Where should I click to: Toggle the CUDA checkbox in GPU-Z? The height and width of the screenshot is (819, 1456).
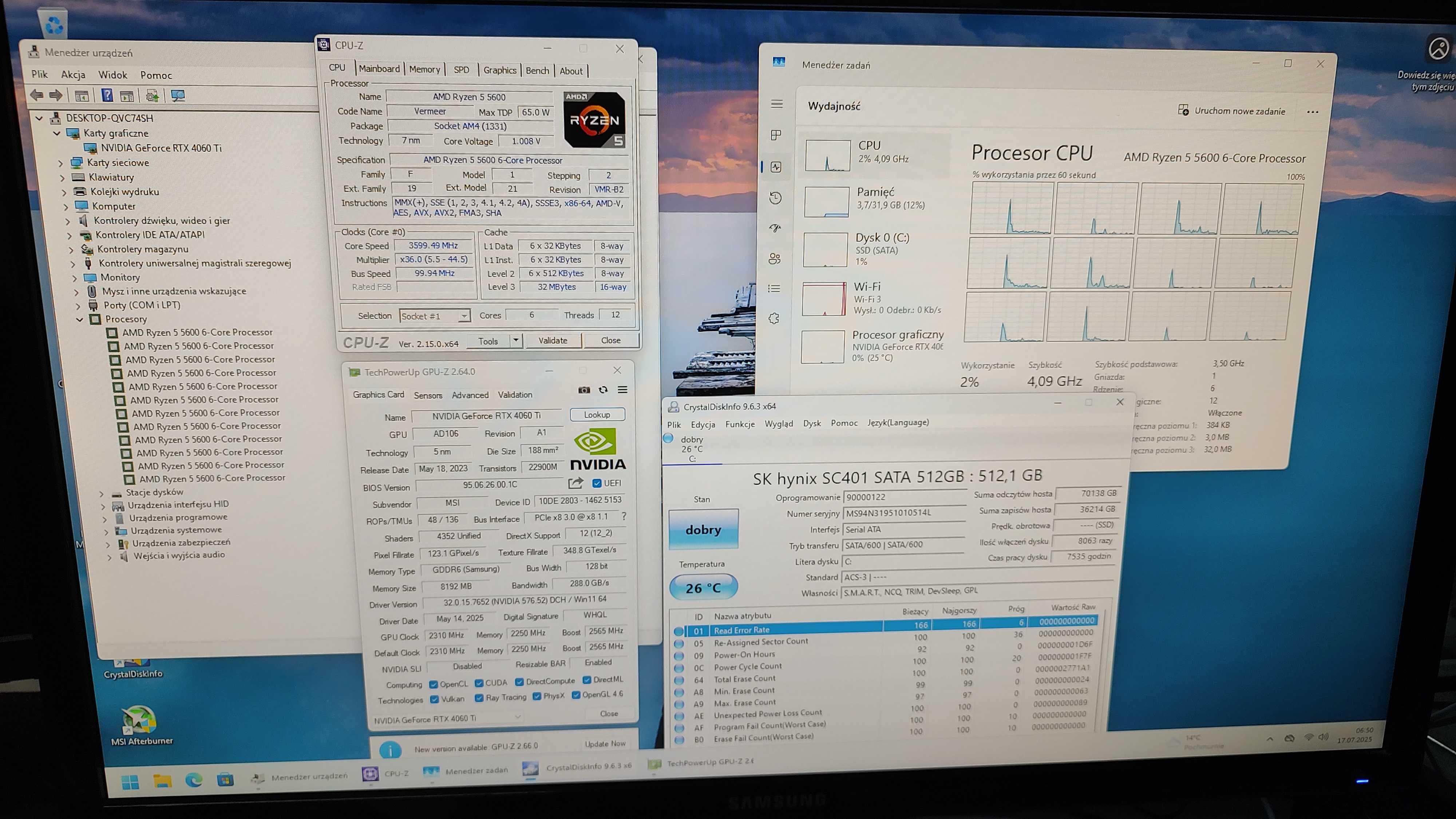click(479, 683)
